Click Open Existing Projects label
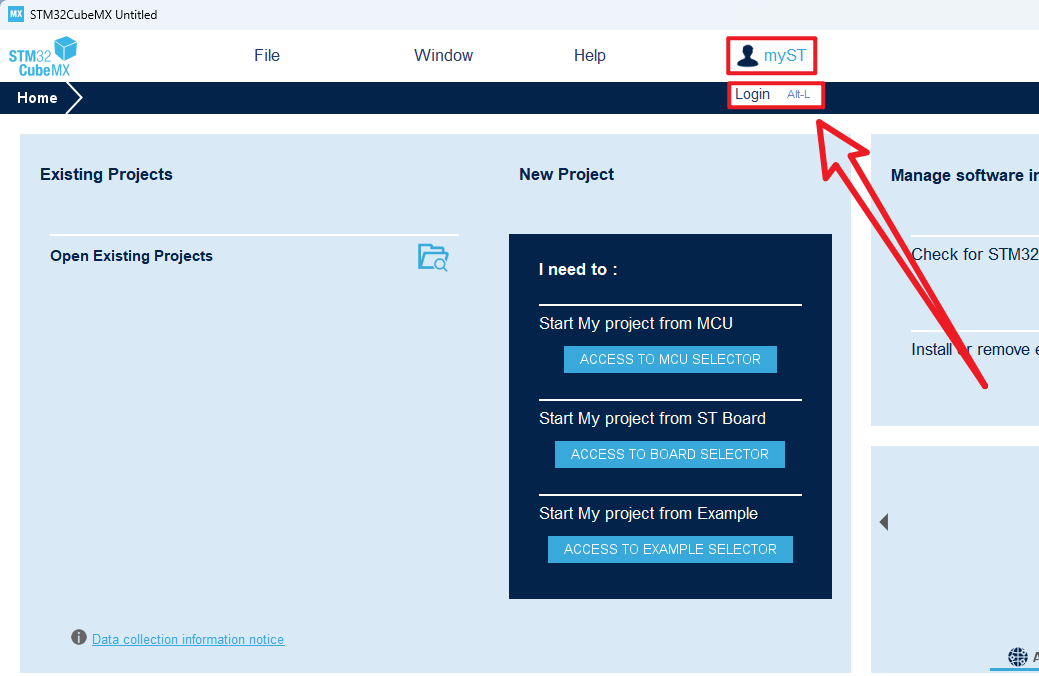1039x676 pixels. [x=131, y=256]
